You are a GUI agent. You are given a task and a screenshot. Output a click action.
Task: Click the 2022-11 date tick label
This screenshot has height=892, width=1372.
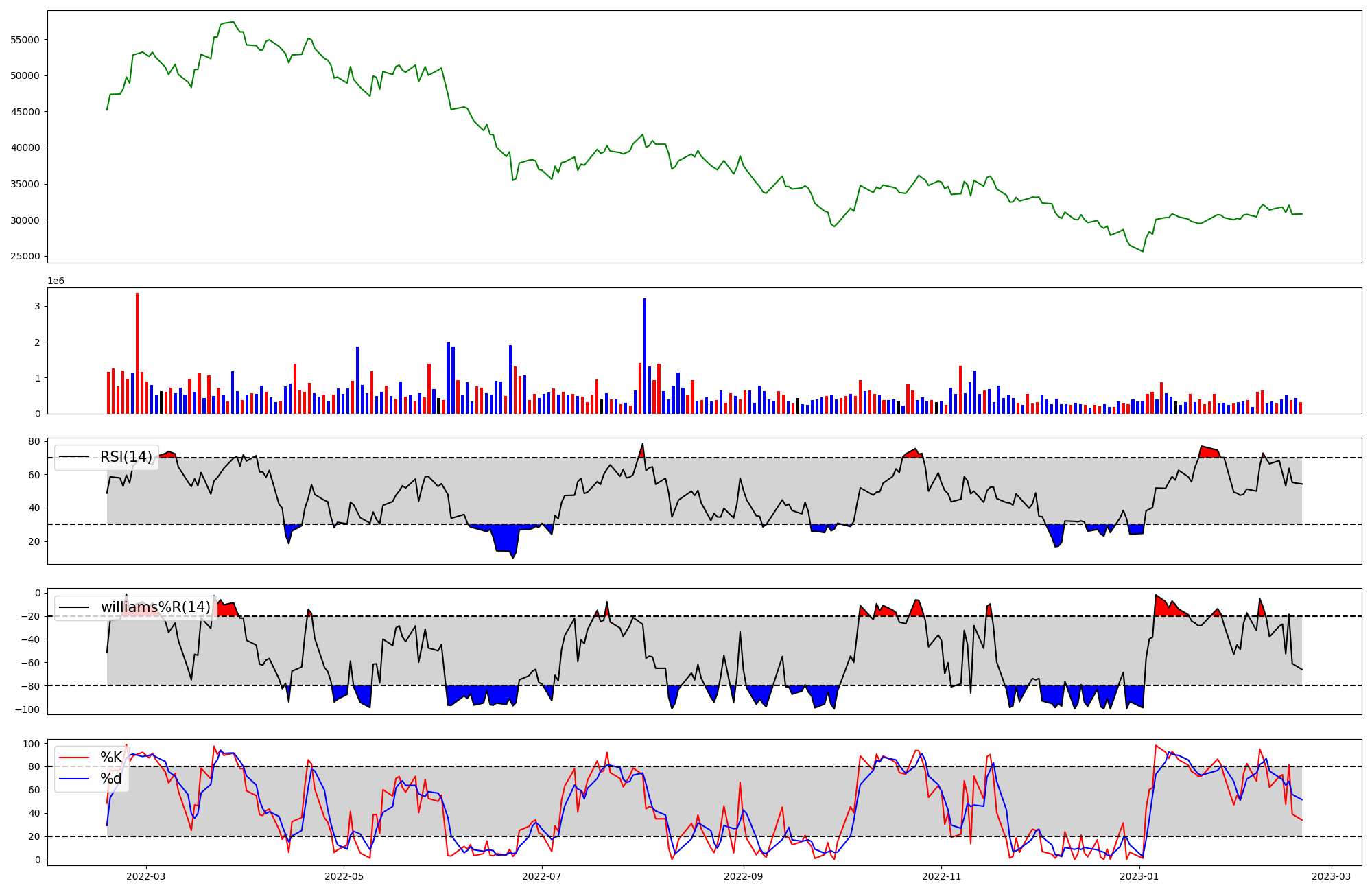pyautogui.click(x=941, y=876)
